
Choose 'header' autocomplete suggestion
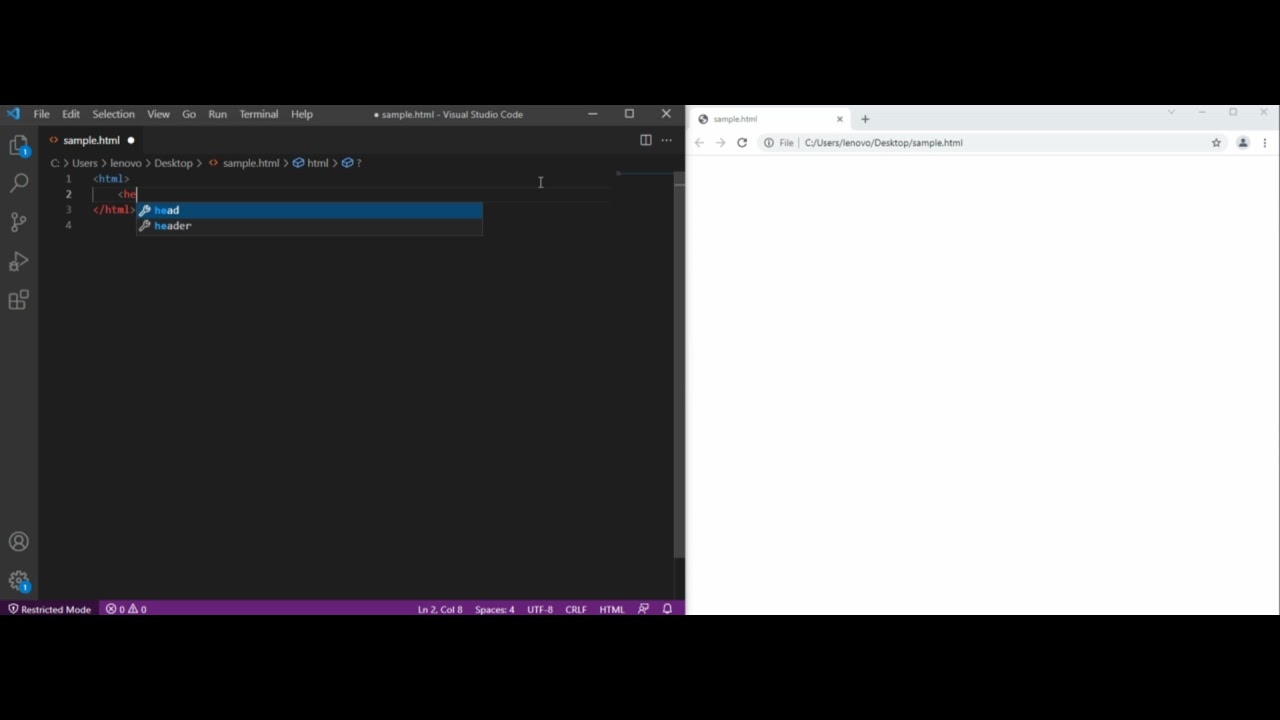click(310, 226)
